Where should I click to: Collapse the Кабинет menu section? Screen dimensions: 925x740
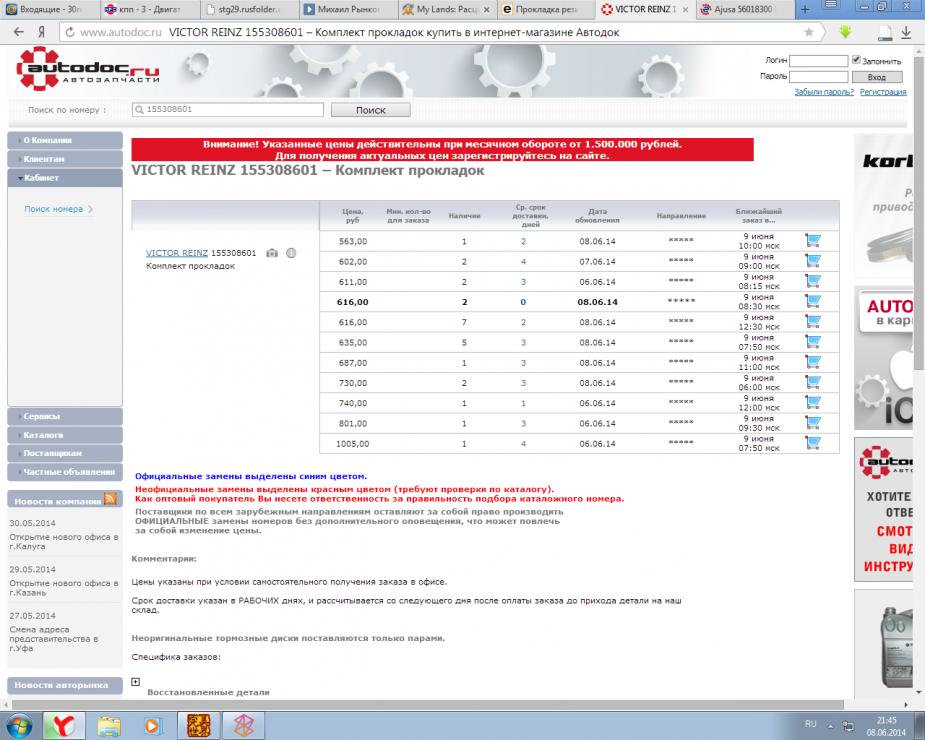tap(65, 178)
